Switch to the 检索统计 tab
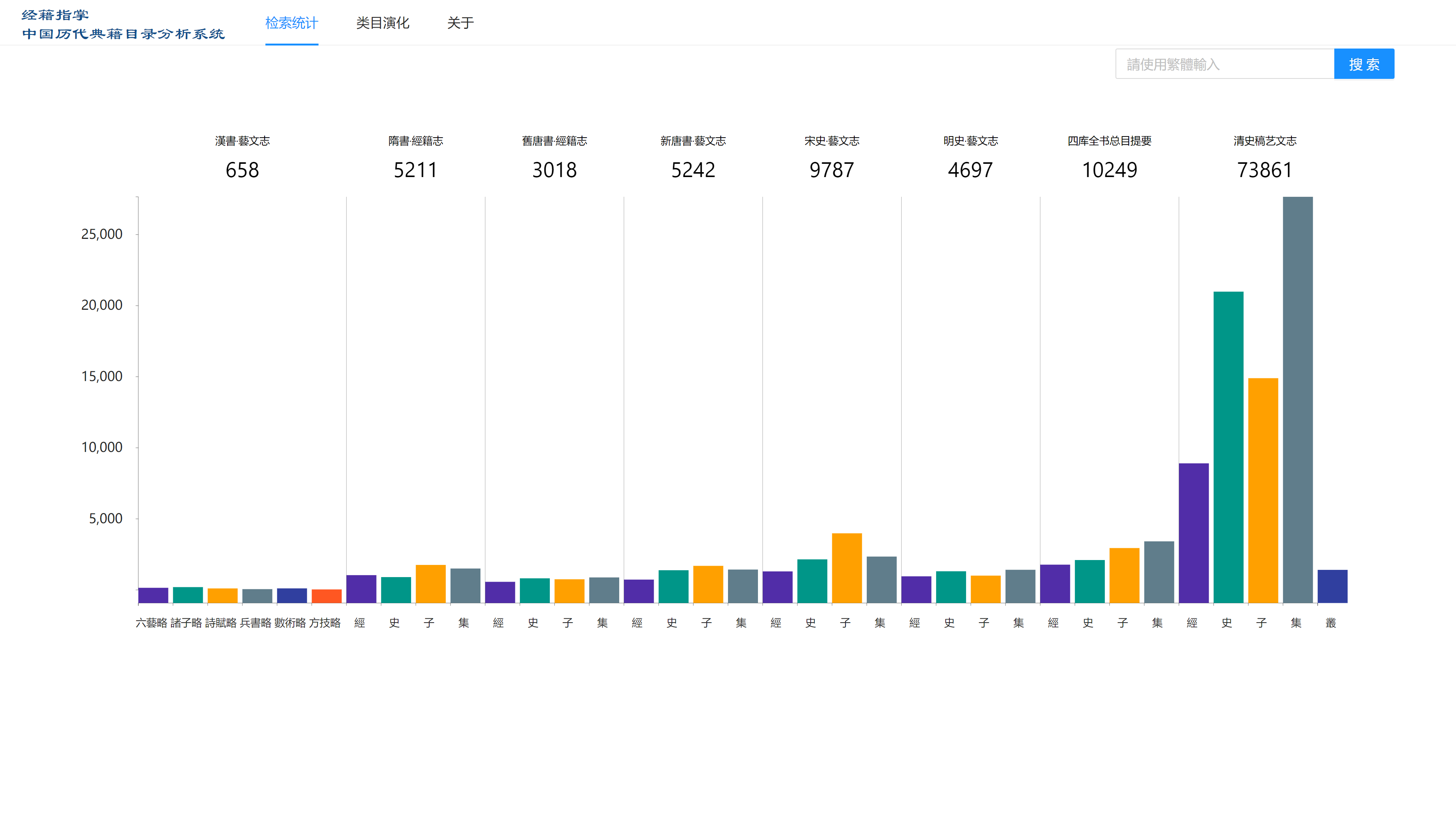The height and width of the screenshot is (819, 1456). (292, 23)
